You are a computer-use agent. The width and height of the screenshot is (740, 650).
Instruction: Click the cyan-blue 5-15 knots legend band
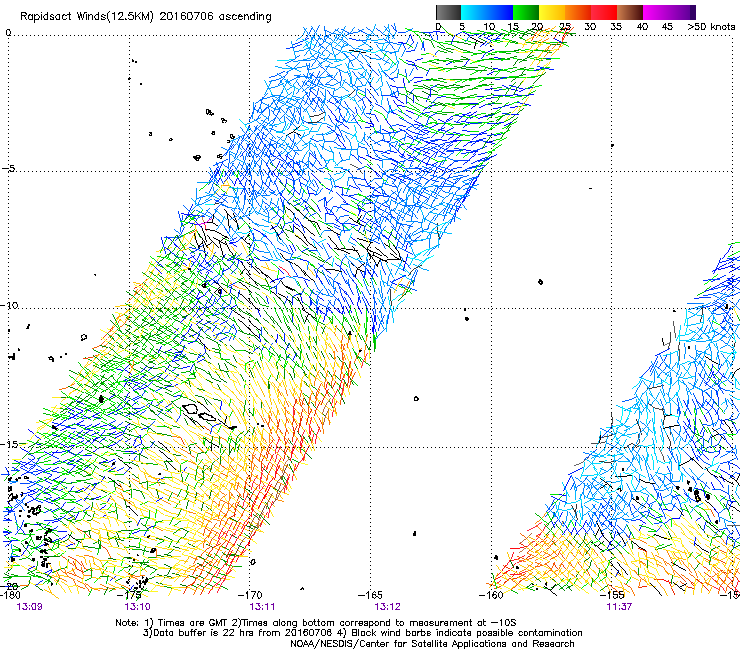click(x=487, y=12)
